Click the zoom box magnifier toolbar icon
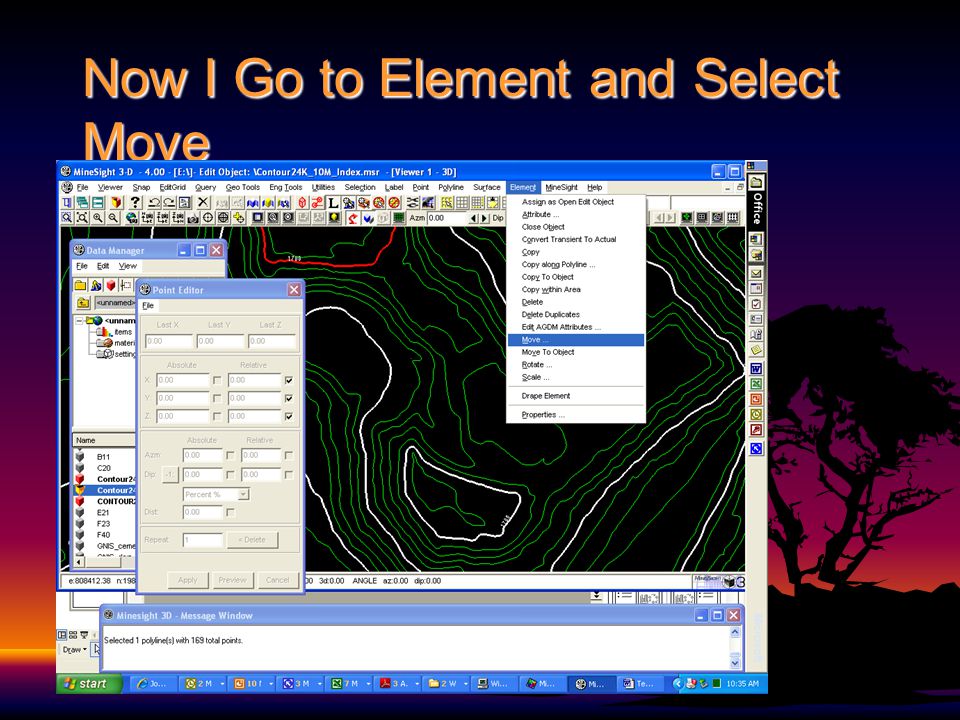 tap(67, 217)
